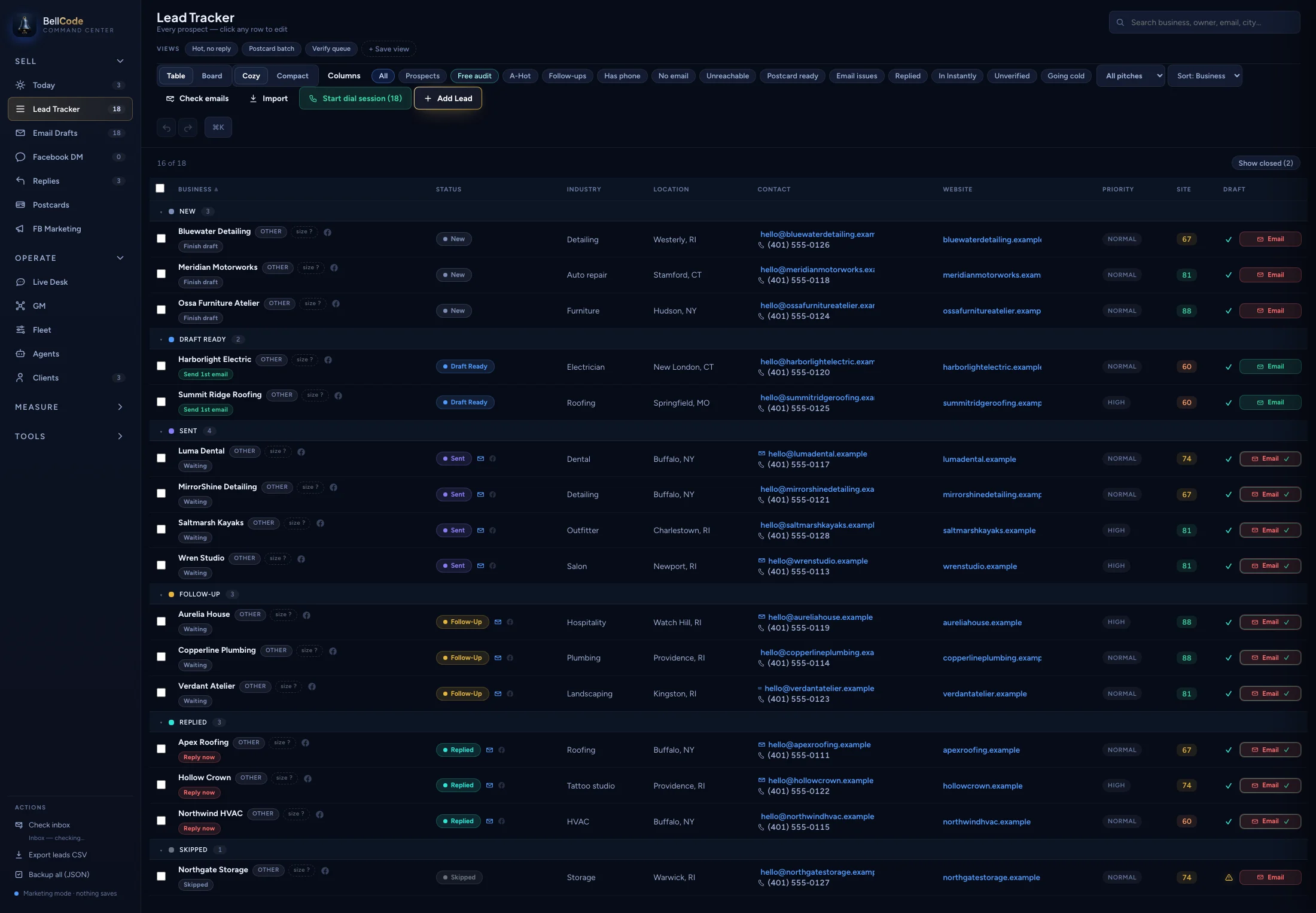Open the ⌘K command palette button
Viewport: 1316px width, 913px height.
point(218,127)
